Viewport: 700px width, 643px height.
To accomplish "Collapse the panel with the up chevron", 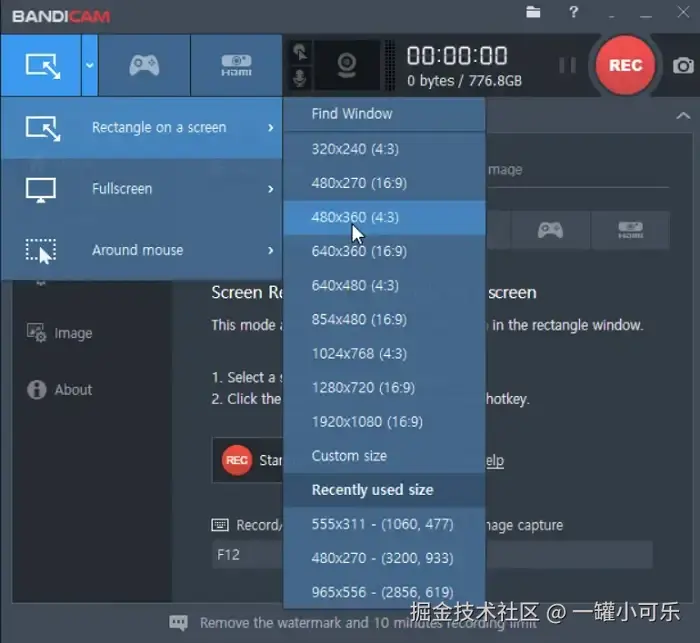I will pos(683,116).
